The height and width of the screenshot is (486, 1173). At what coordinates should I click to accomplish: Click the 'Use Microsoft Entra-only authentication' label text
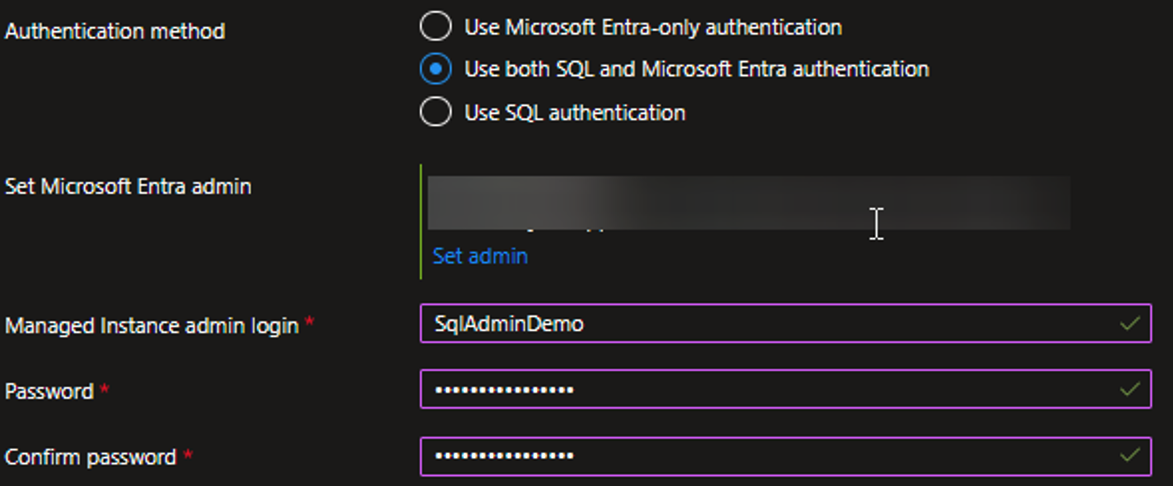coord(653,27)
